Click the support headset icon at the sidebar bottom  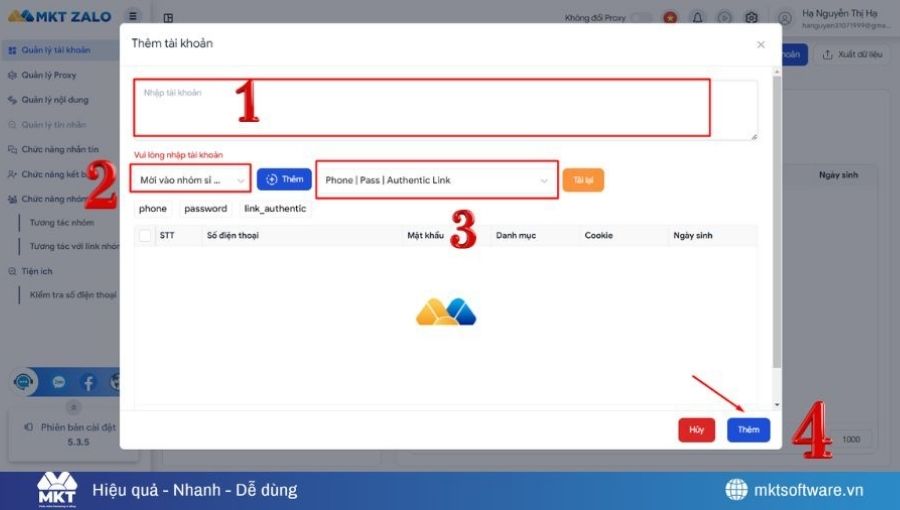tap(24, 381)
